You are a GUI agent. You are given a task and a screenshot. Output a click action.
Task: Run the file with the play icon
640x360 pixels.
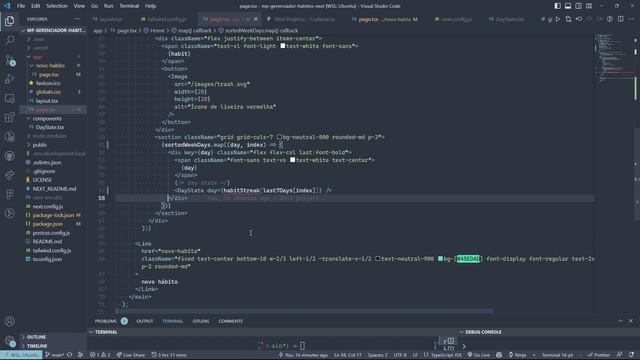point(558,19)
